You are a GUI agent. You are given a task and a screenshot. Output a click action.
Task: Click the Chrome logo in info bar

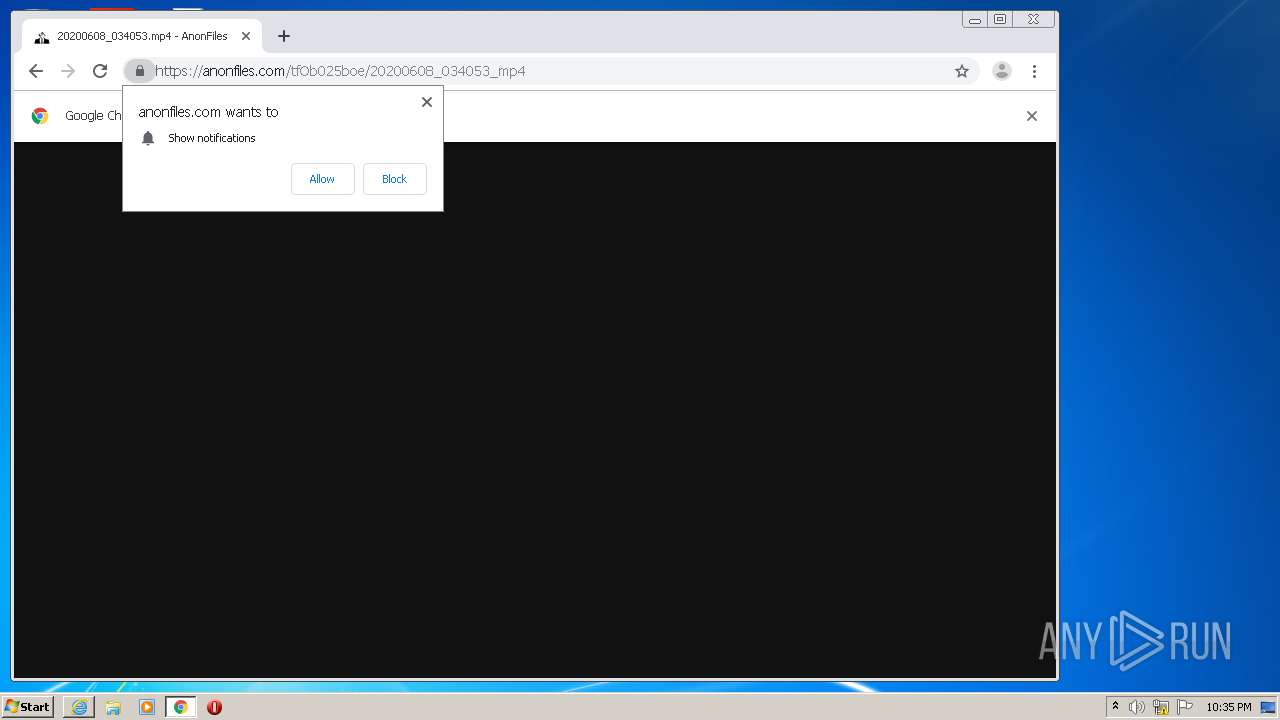(40, 116)
